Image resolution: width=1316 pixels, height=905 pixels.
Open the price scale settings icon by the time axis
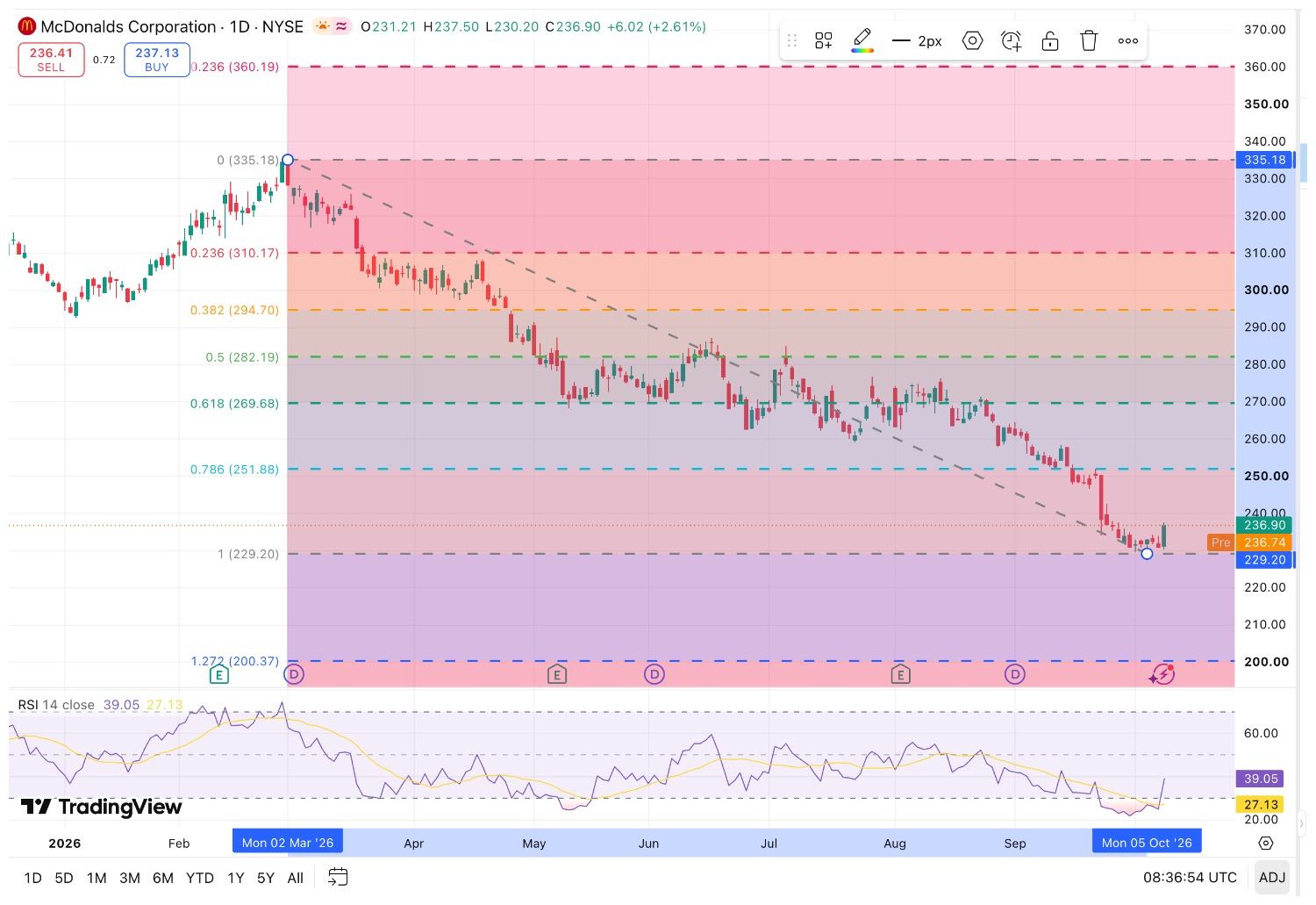pyautogui.click(x=1265, y=843)
